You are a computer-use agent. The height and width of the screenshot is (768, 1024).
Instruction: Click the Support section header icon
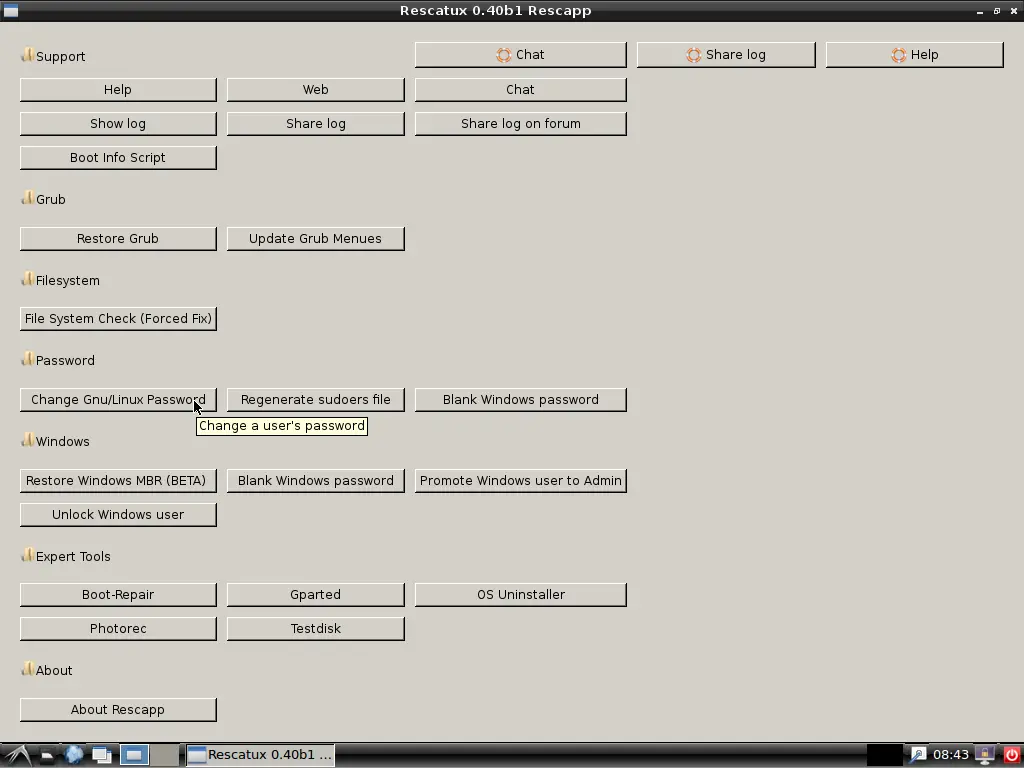click(x=27, y=54)
